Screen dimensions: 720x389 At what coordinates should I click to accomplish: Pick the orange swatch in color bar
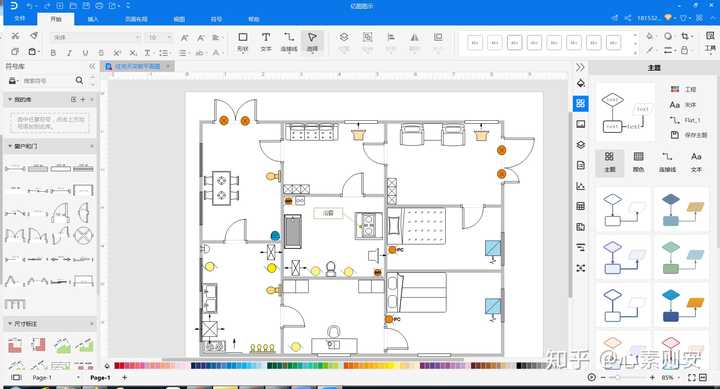[x=348, y=366]
